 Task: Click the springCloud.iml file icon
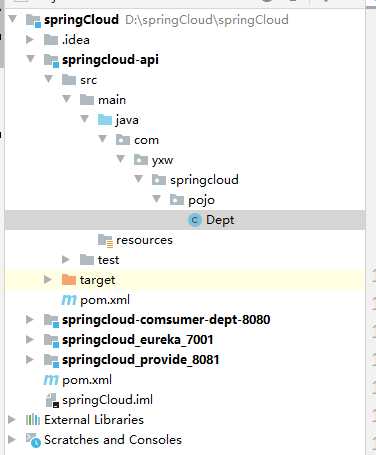point(52,400)
